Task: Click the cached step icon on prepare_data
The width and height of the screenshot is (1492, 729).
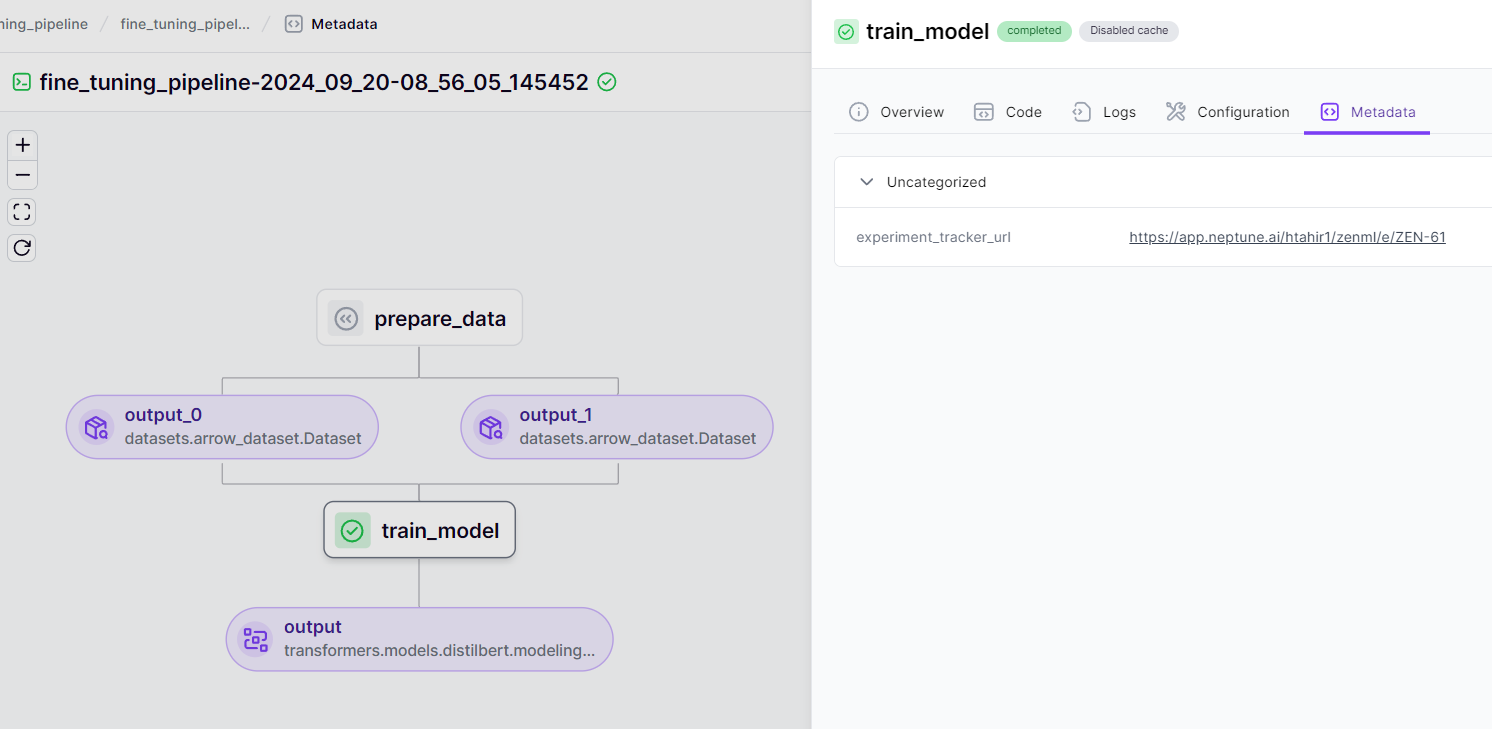Action: point(346,318)
